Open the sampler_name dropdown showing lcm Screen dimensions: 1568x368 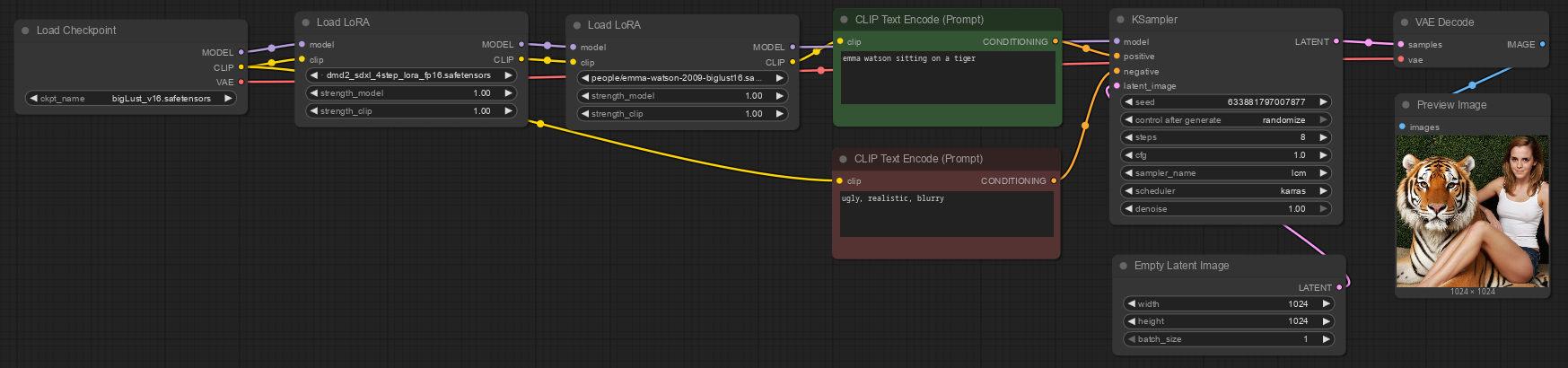[1225, 173]
